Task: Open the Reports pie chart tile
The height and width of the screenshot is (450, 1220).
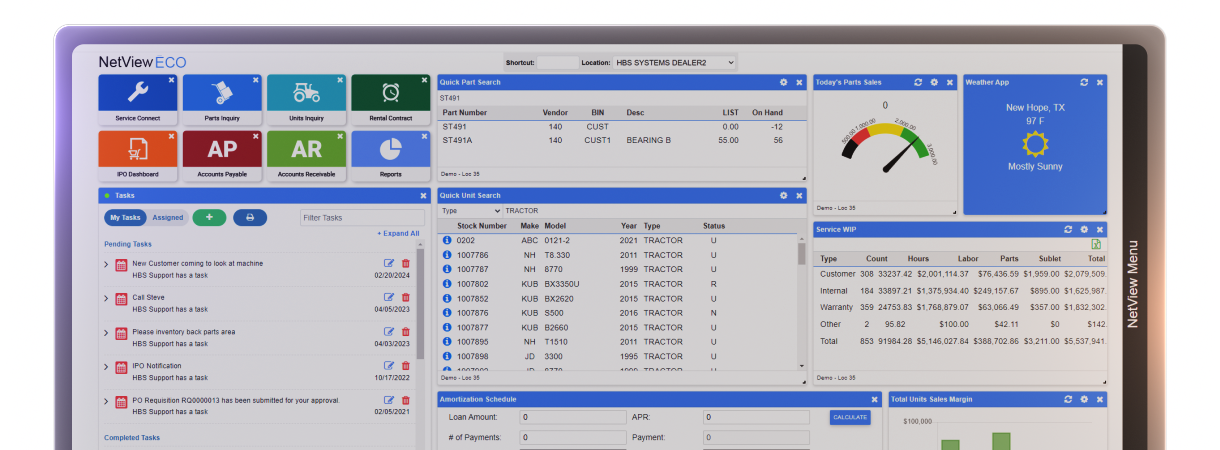Action: [x=390, y=156]
